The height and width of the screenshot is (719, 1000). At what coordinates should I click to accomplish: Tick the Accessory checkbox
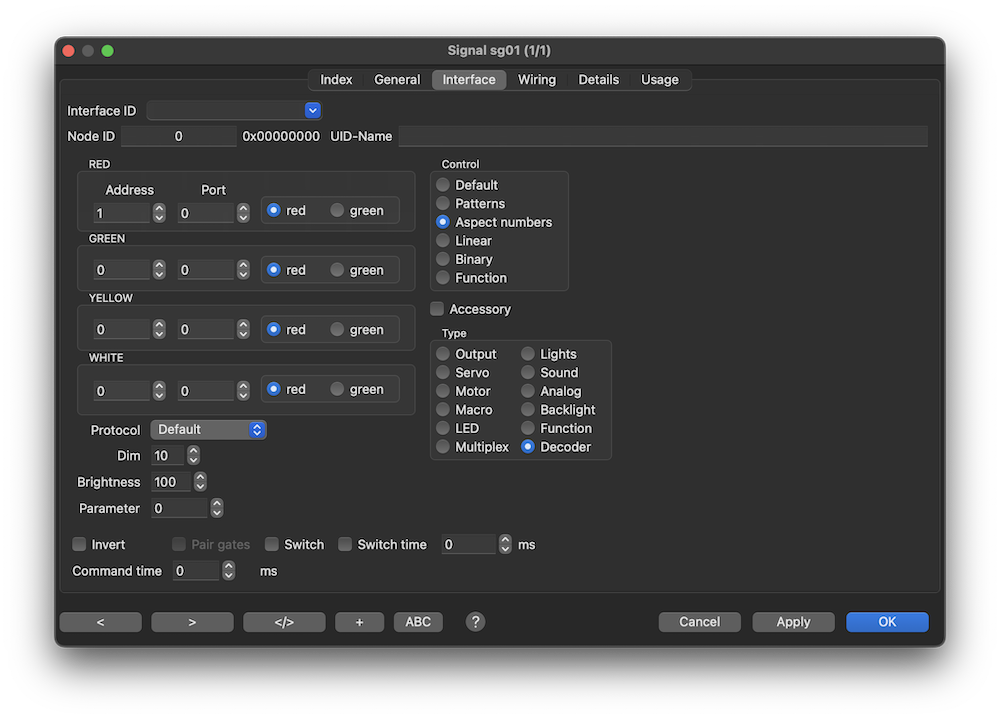coord(437,310)
